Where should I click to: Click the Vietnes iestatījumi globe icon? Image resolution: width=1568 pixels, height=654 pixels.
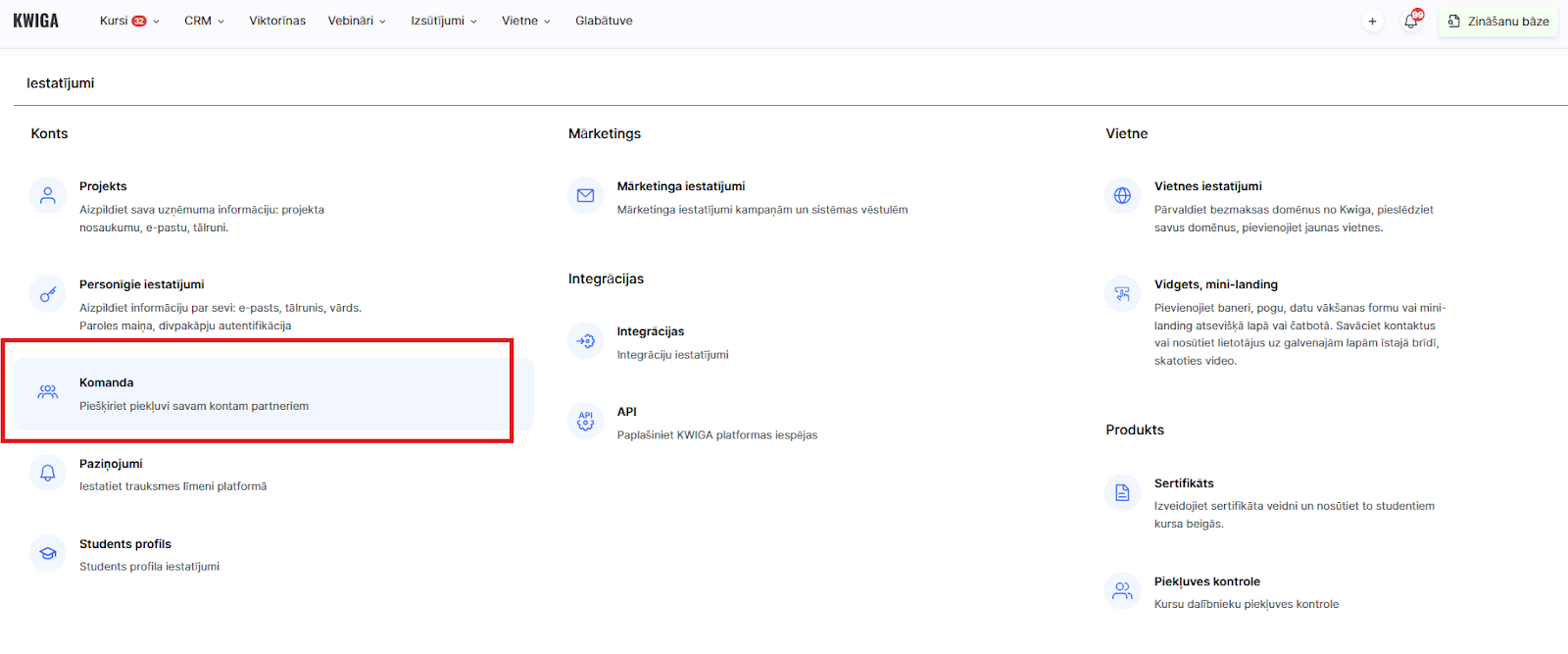(x=1122, y=196)
